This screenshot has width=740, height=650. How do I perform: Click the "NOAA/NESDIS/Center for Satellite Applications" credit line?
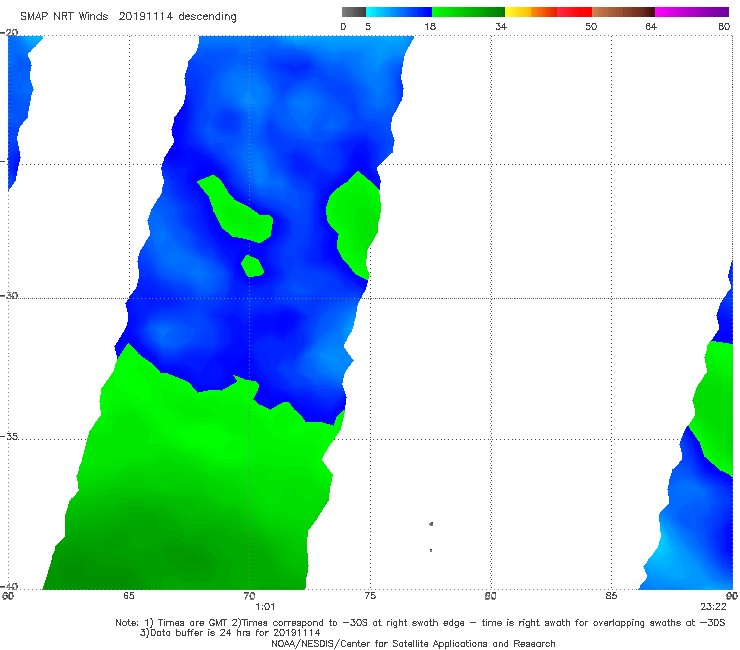413,644
